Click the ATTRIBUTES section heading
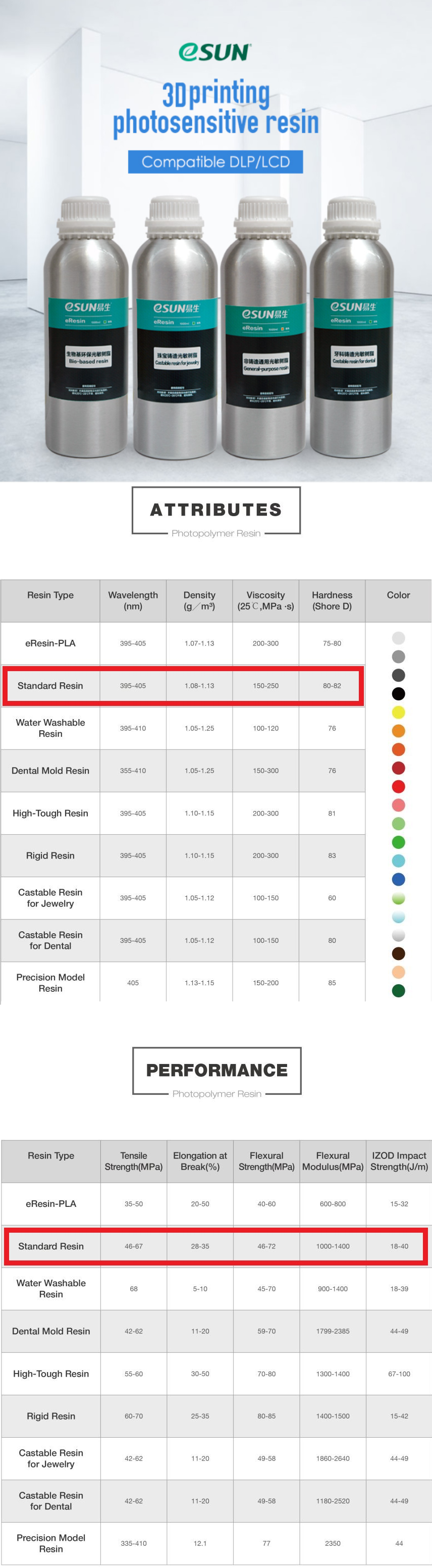 click(216, 510)
